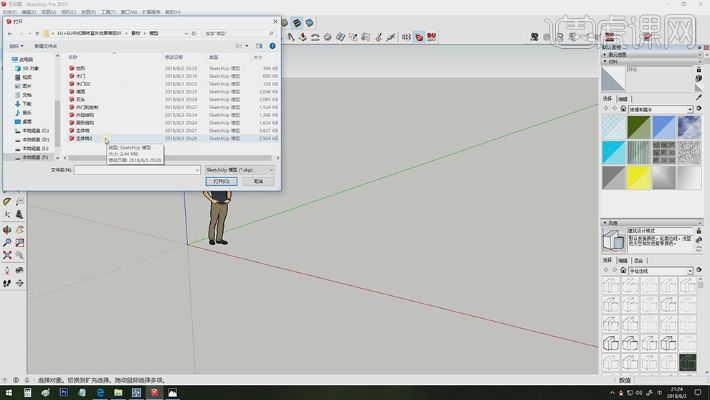Click the Cancel (取消) button in dialog

[258, 181]
